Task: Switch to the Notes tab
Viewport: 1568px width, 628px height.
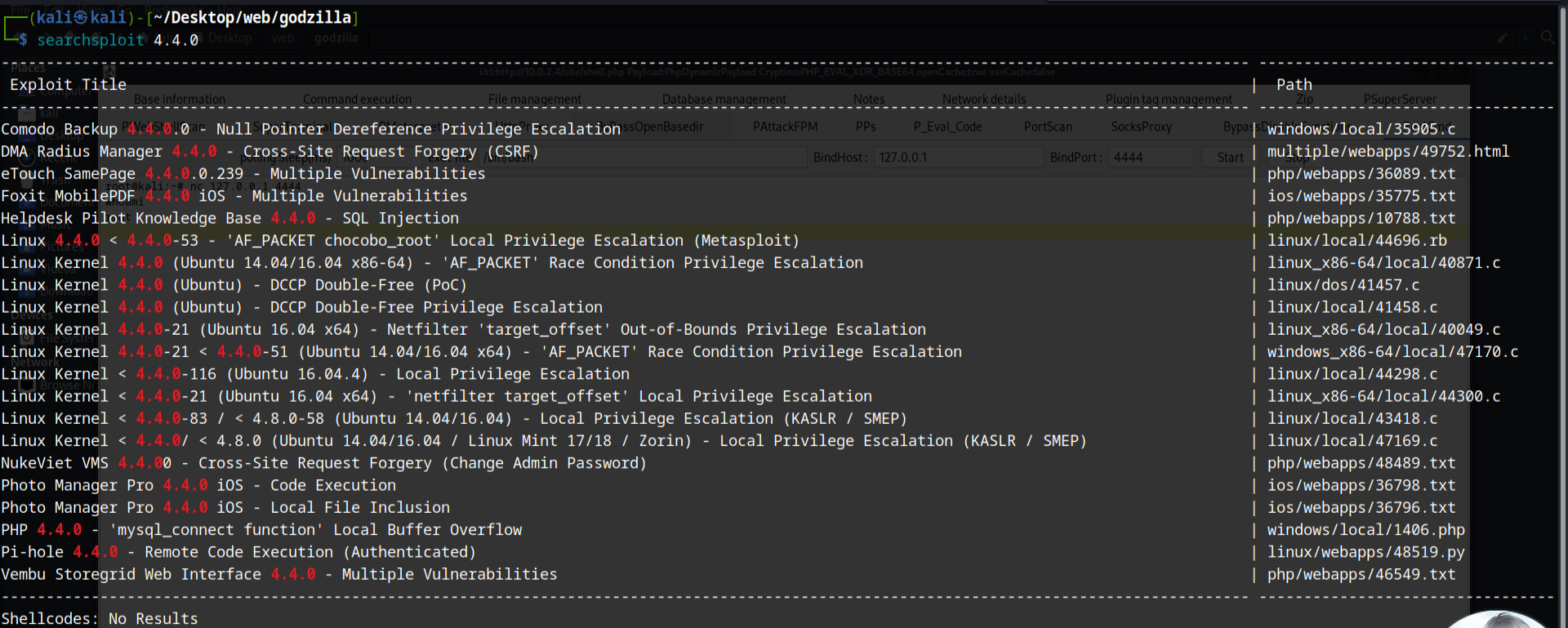Action: 869,100
